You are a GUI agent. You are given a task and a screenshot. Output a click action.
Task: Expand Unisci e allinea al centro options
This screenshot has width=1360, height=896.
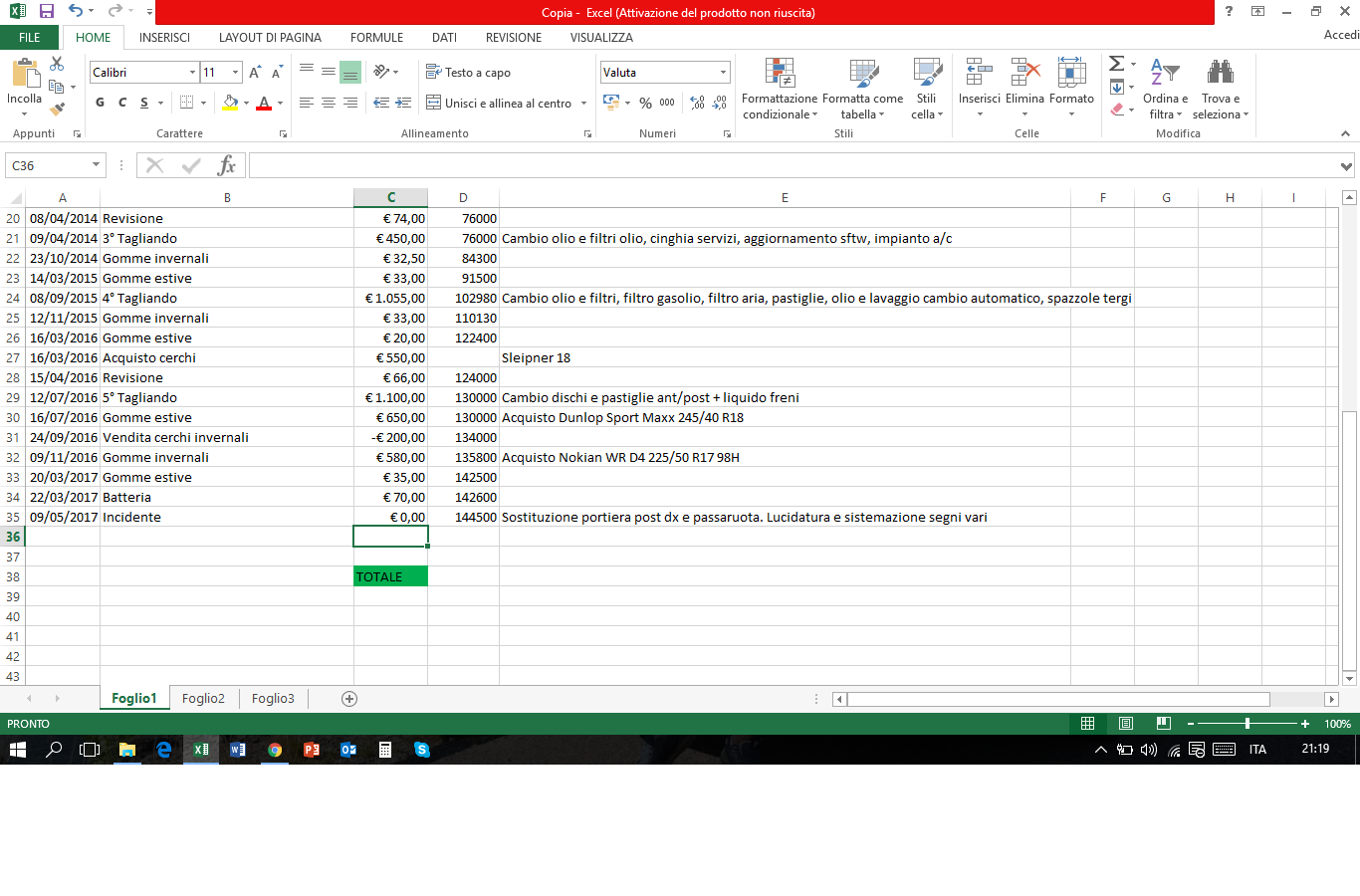[582, 103]
